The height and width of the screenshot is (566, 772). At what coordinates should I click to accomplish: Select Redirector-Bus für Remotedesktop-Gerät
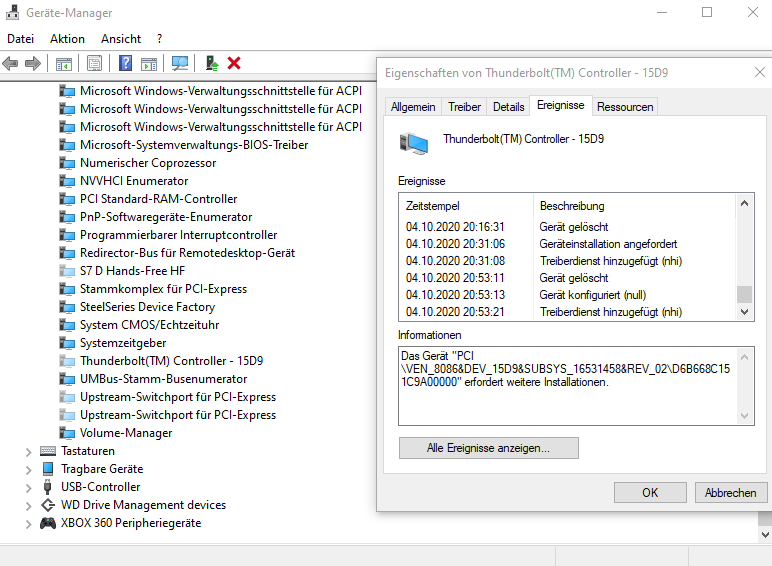coord(188,253)
